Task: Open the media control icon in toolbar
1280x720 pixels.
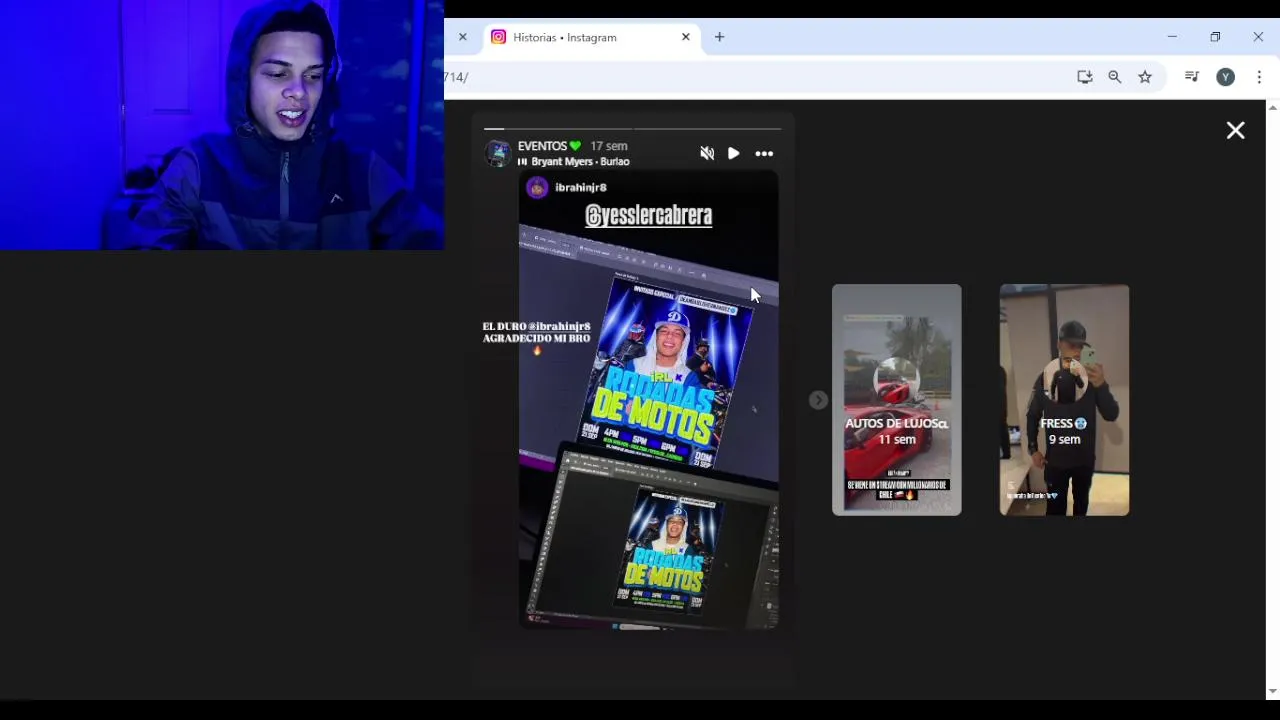Action: [x=1192, y=77]
